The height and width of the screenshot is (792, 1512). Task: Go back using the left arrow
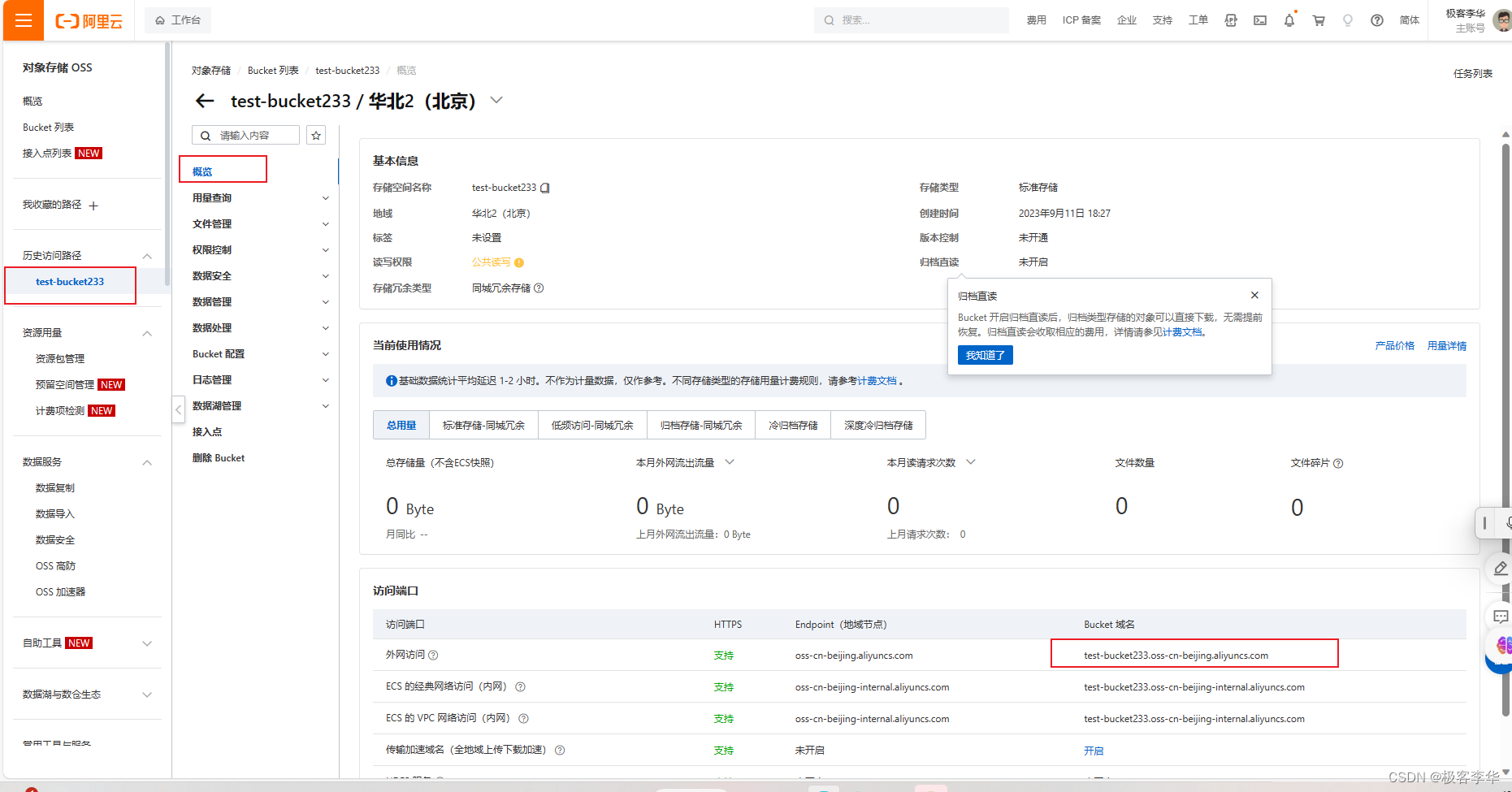(205, 101)
